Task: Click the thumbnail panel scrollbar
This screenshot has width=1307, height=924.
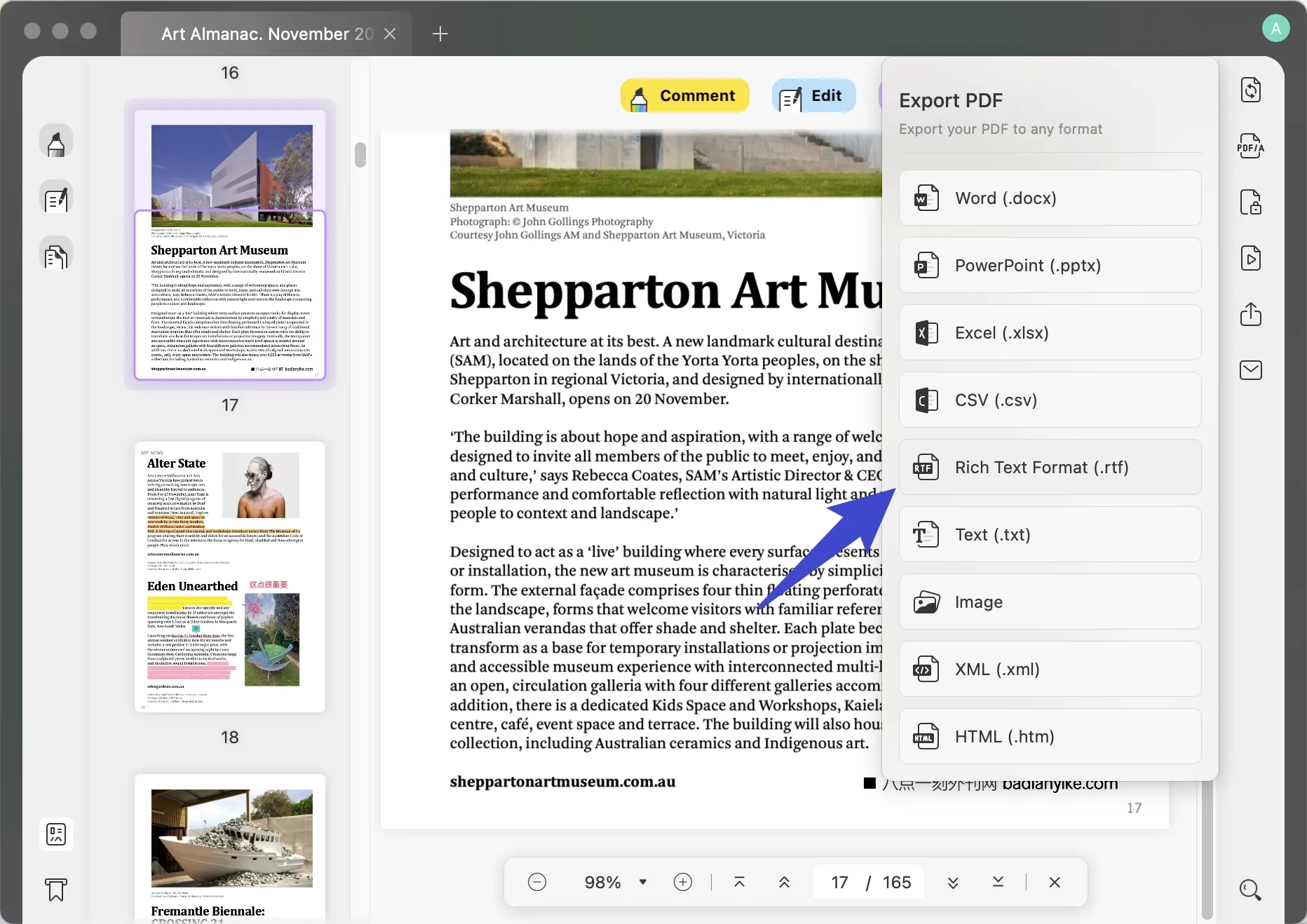Action: 360,155
